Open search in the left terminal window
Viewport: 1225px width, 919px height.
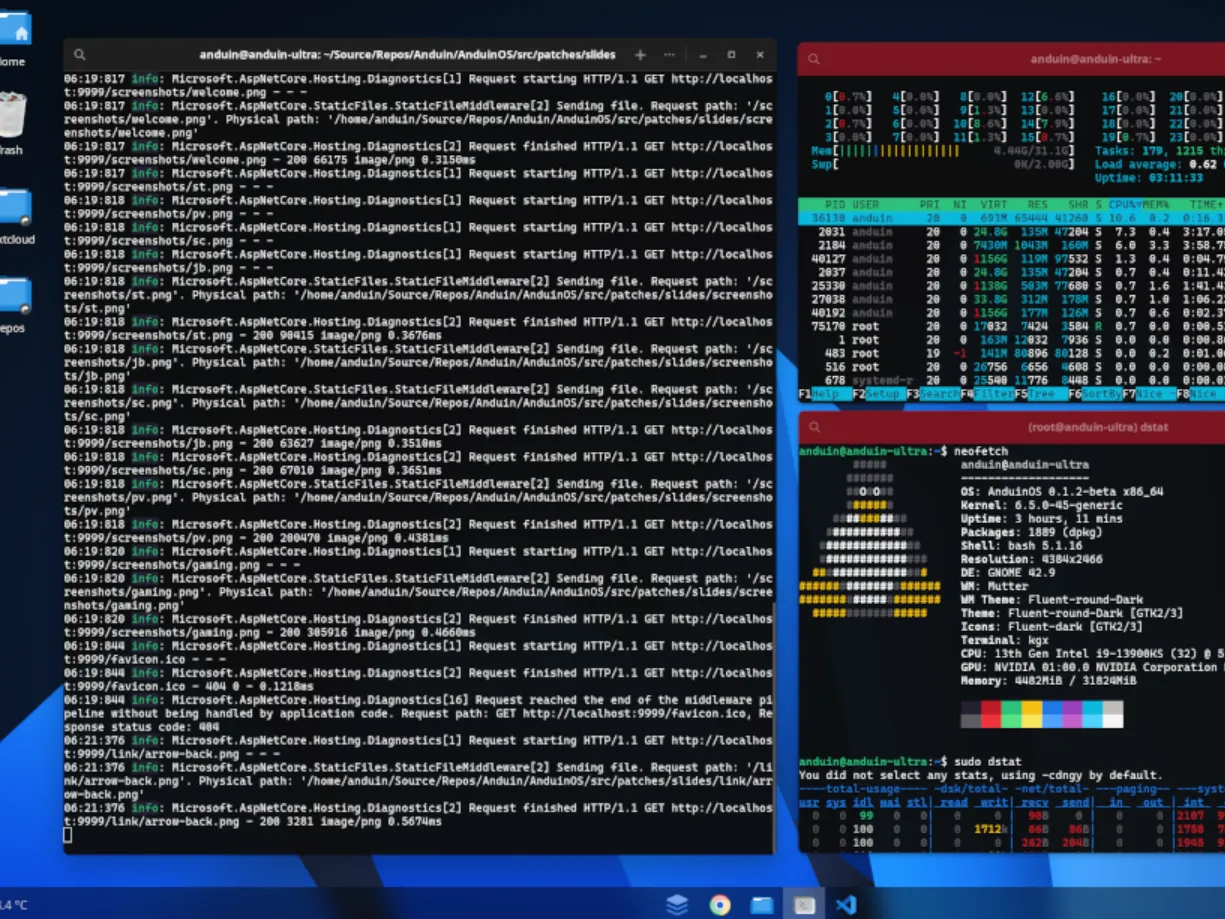click(80, 55)
